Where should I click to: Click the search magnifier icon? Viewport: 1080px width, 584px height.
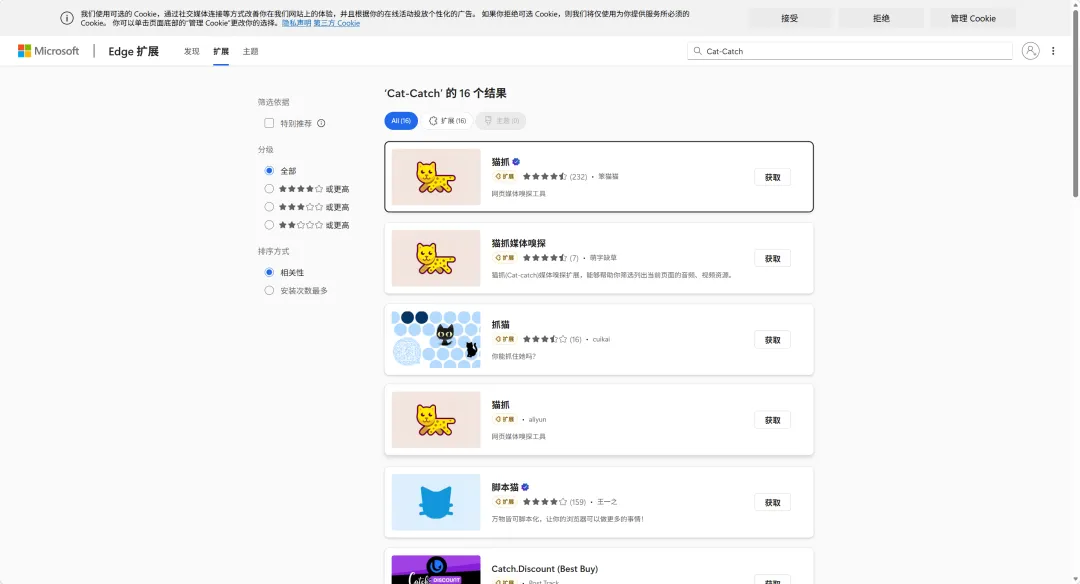point(697,51)
